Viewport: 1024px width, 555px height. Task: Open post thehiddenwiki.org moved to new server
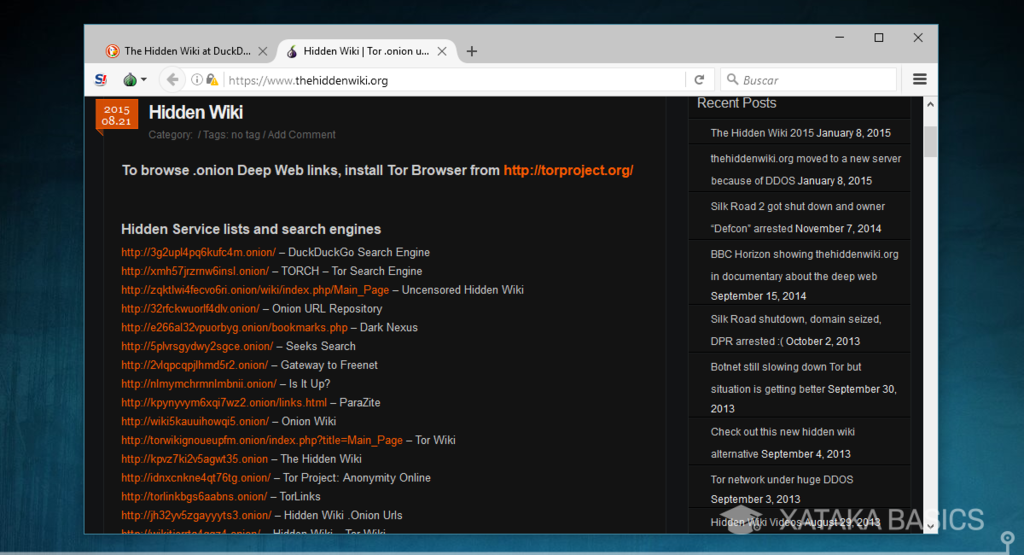(x=806, y=169)
